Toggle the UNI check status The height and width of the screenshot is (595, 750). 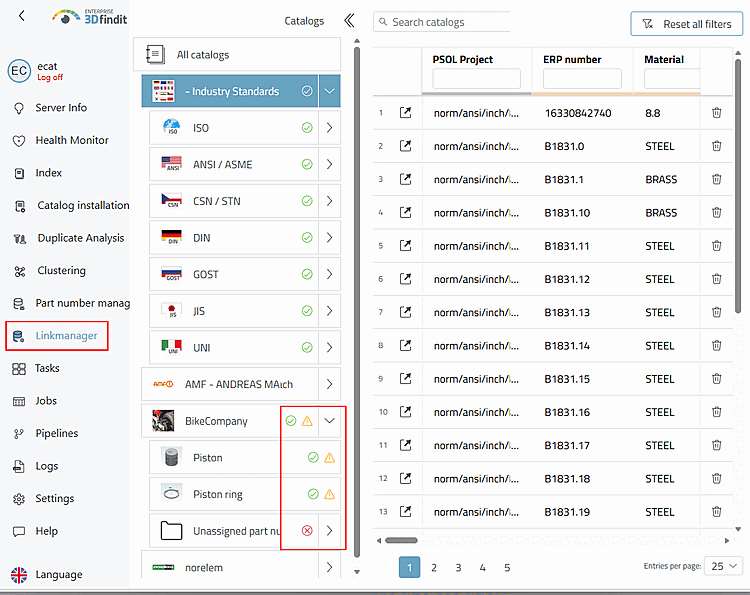tap(307, 348)
